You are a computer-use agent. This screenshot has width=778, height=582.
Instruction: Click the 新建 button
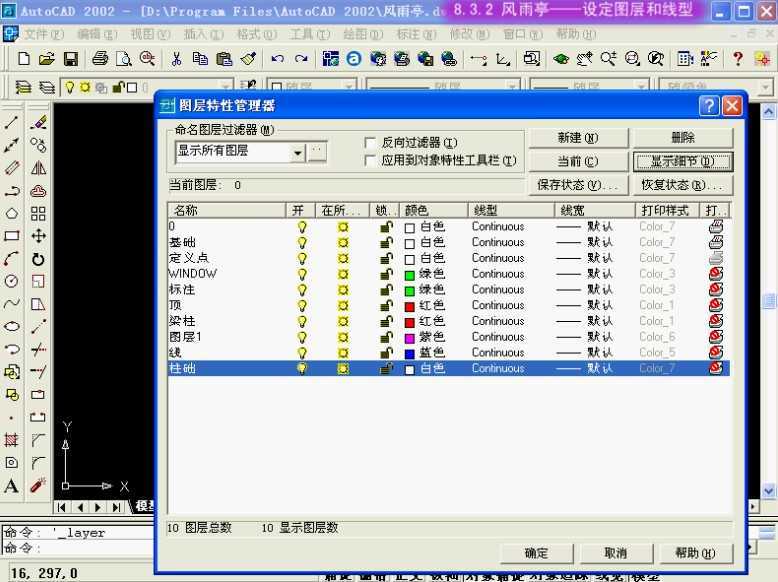click(x=579, y=137)
